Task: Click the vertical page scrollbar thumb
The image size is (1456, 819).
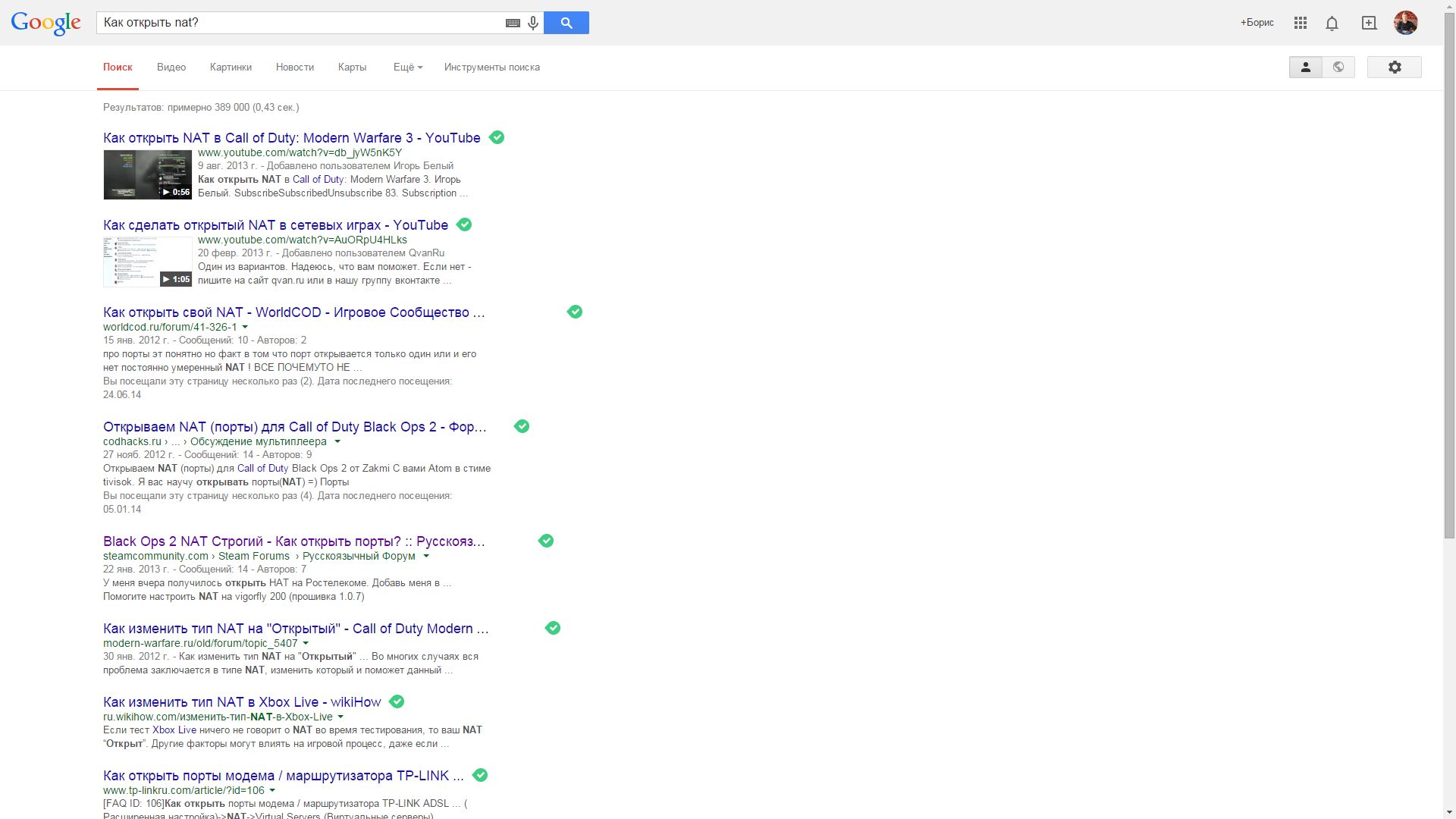Action: (1449, 277)
